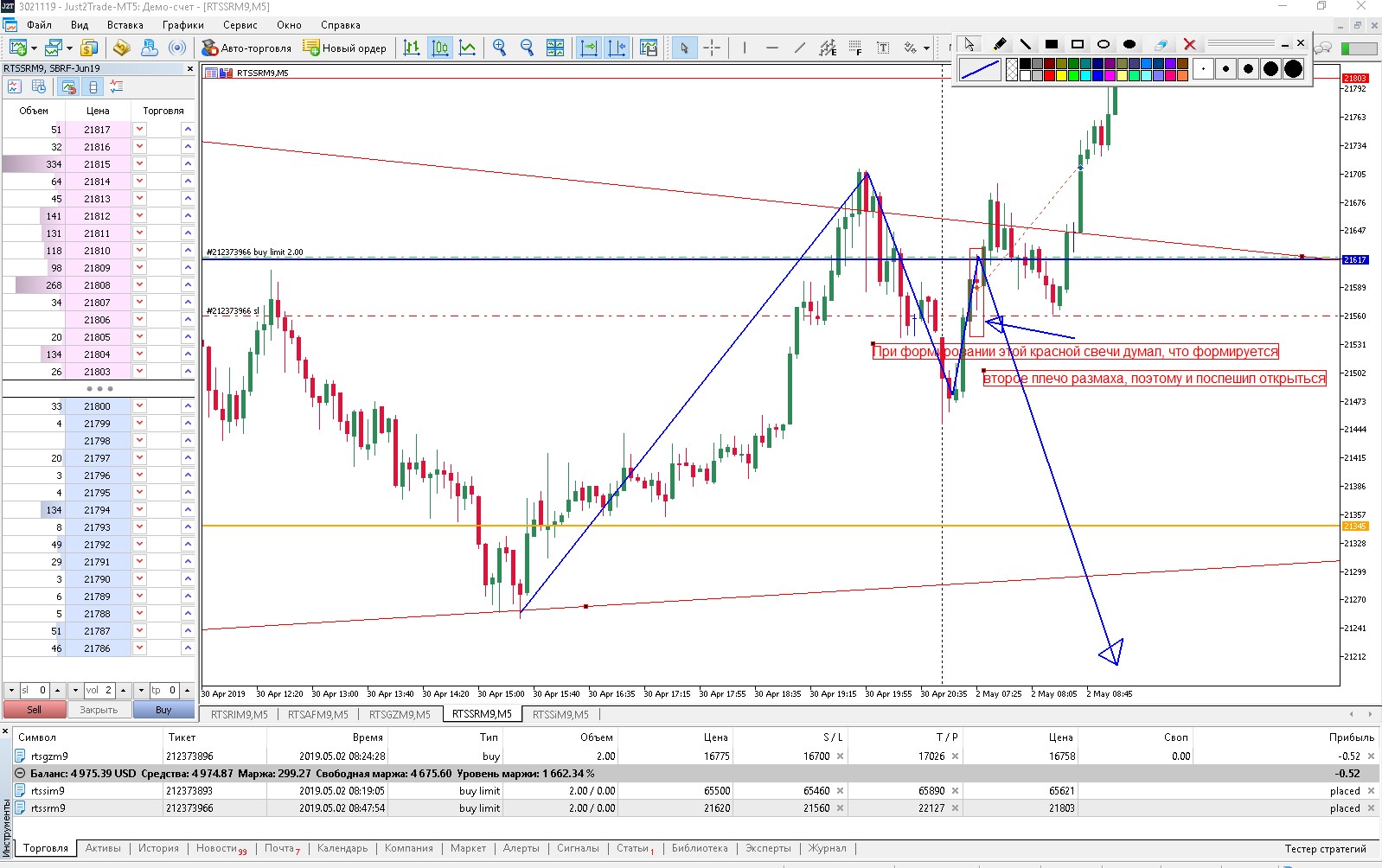This screenshot has width=1382, height=868.
Task: Click the buy arrow at price 21800
Action: pos(188,406)
